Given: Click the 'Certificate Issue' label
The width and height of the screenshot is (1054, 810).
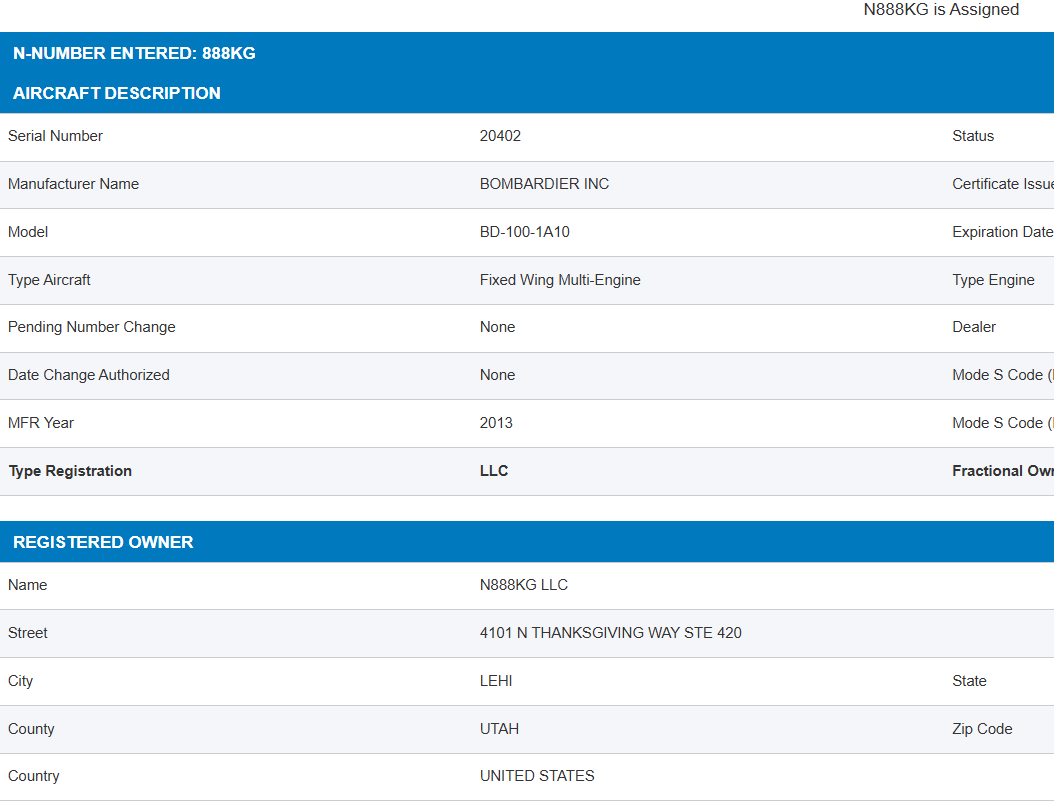Looking at the screenshot, I should point(1003,184).
